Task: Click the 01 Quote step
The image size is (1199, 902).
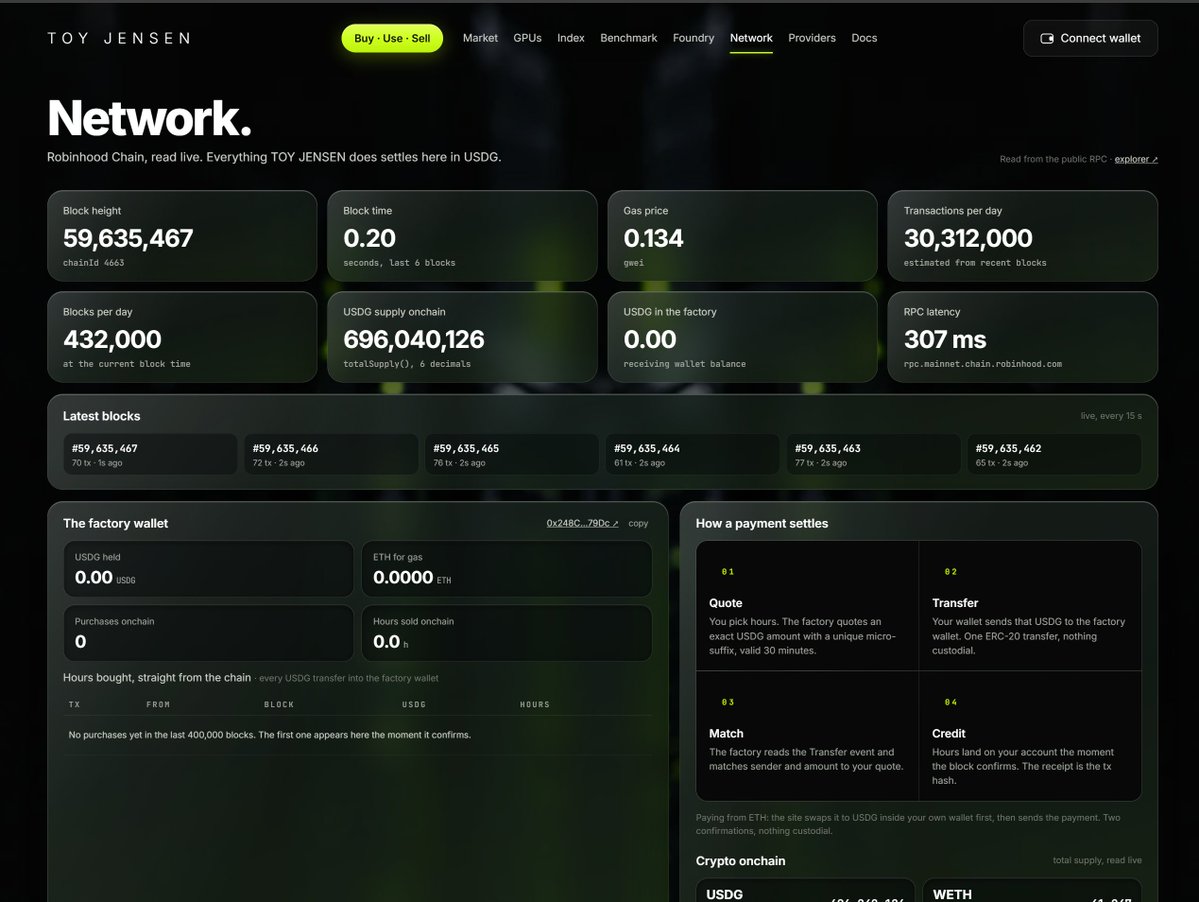Action: [x=807, y=606]
